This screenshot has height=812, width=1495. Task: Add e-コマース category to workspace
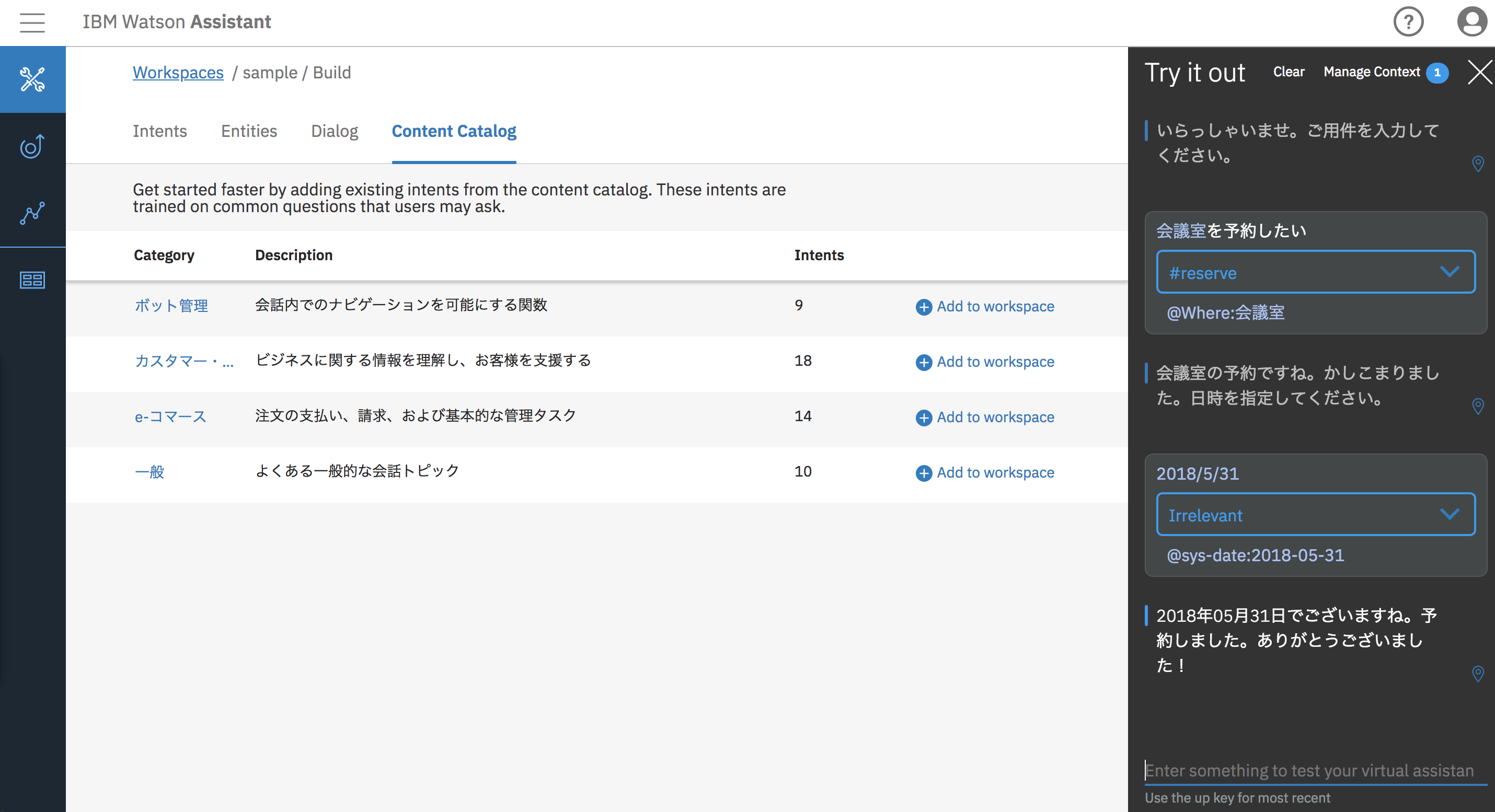coord(985,417)
